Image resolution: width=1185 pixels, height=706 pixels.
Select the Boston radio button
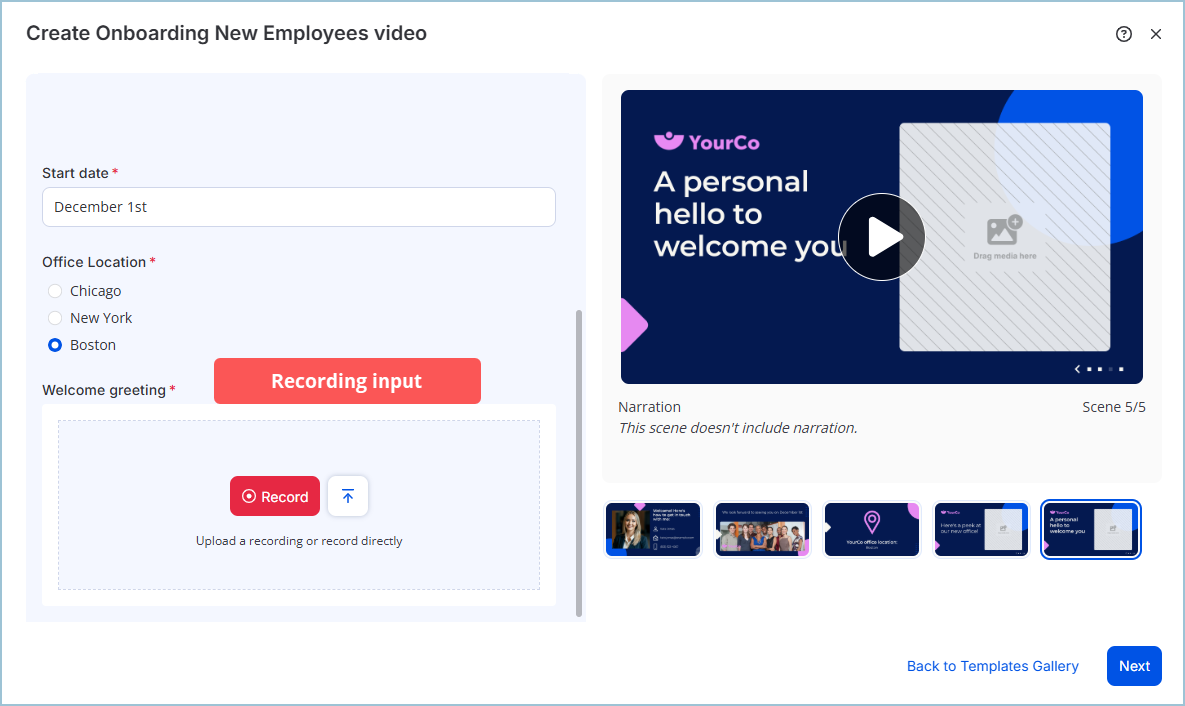pos(56,345)
